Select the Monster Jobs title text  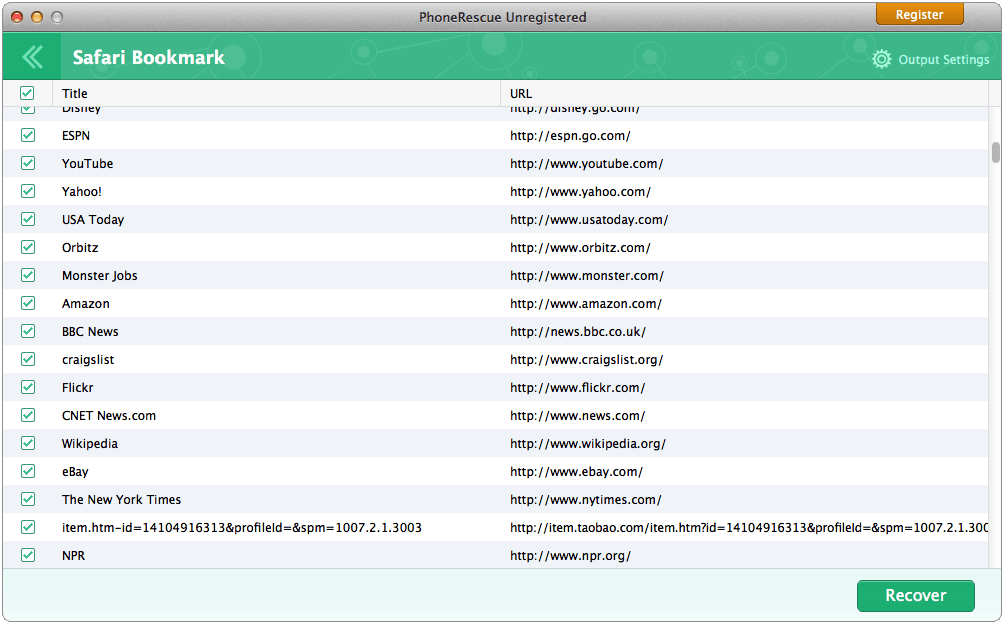coord(99,276)
